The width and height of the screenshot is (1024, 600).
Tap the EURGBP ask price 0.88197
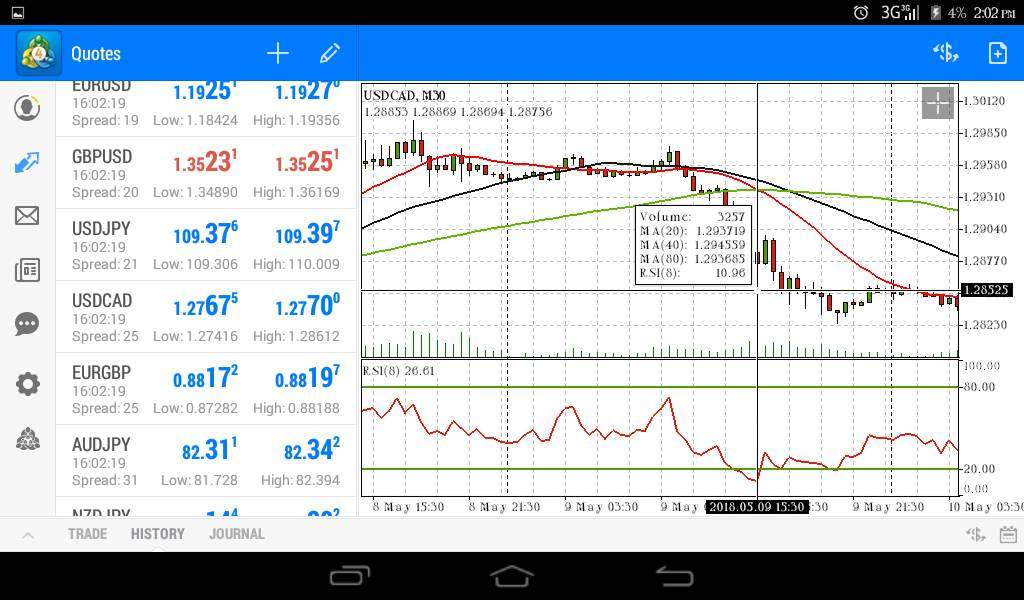point(308,377)
